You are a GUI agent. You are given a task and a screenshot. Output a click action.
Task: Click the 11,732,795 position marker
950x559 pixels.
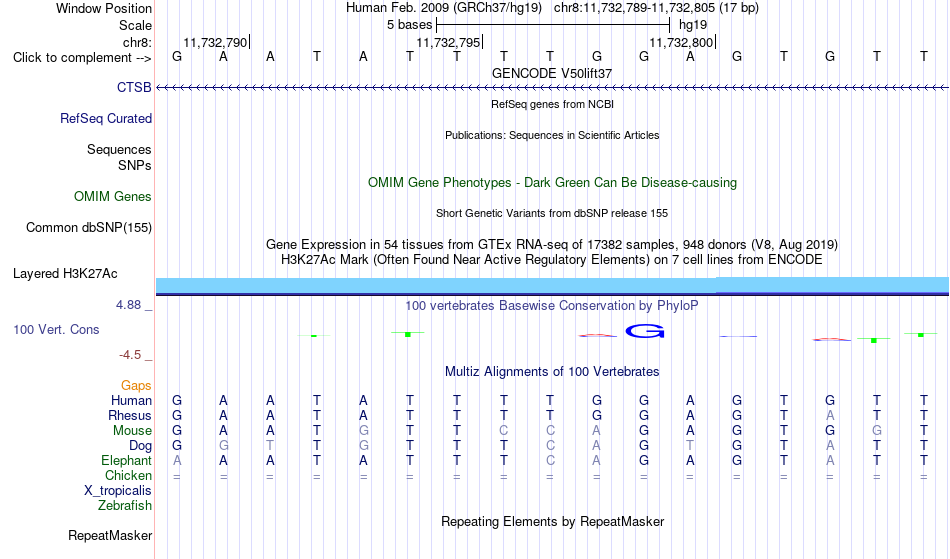pyautogui.click(x=448, y=42)
